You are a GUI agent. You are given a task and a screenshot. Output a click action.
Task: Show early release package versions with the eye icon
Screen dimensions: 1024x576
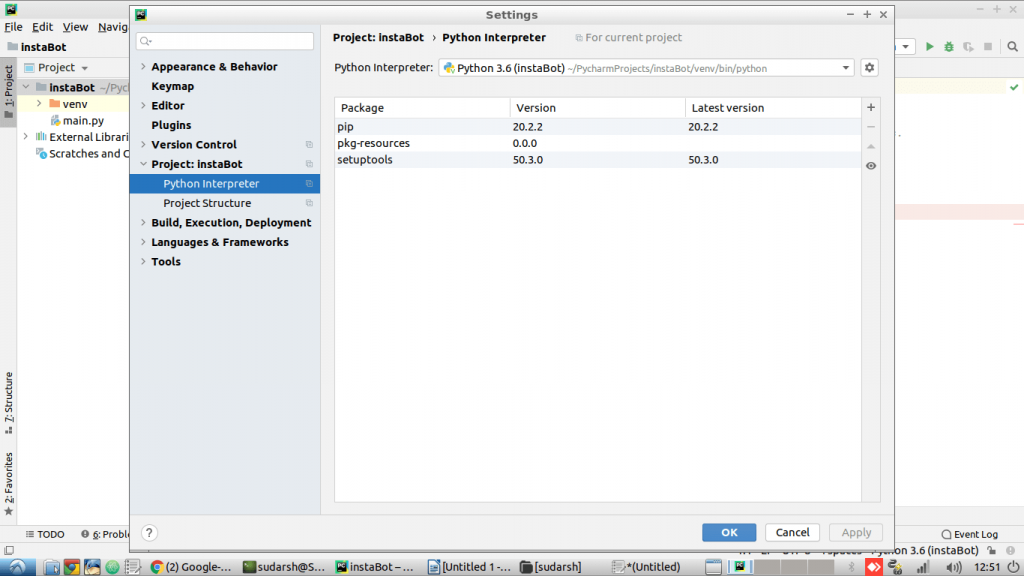click(870, 165)
